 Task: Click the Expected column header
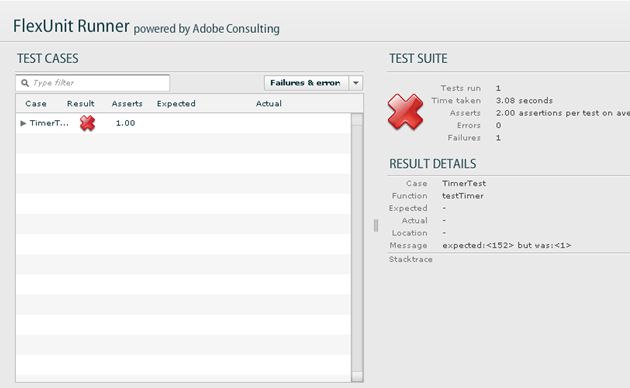[x=176, y=104]
